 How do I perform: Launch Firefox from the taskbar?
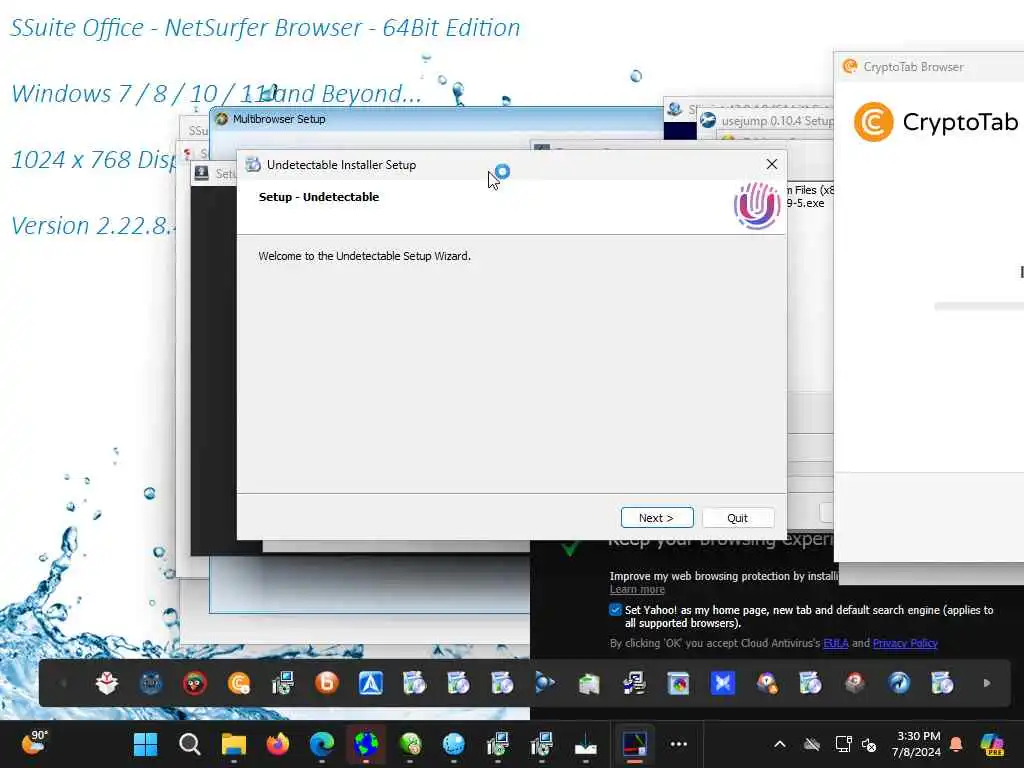[x=278, y=744]
